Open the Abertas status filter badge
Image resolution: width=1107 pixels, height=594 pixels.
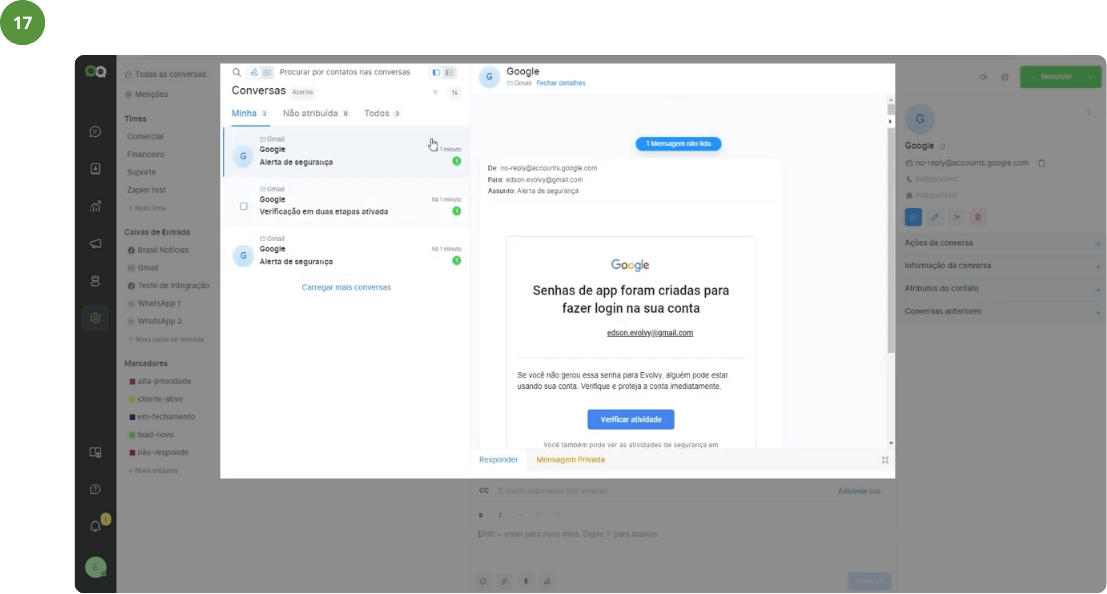[302, 92]
